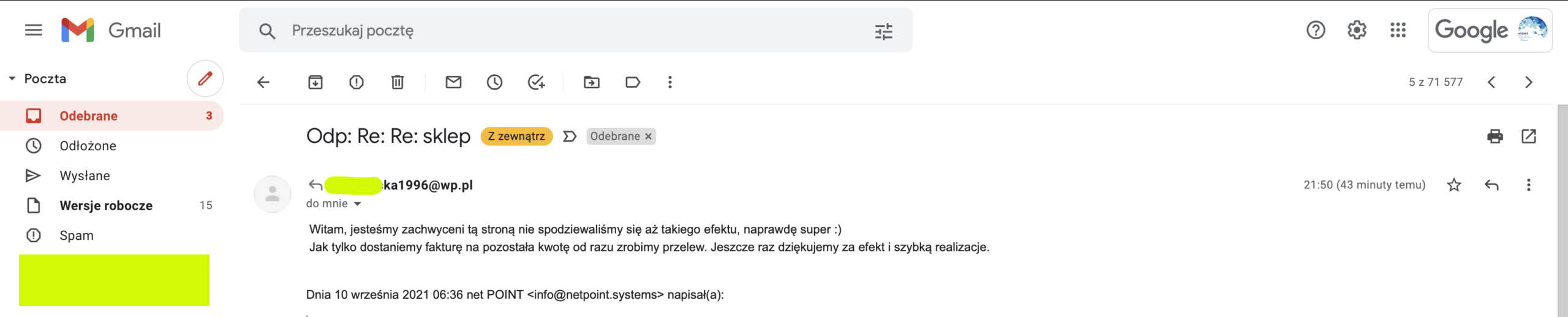This screenshot has width=1568, height=317.
Task: Open the Move to folder icon
Action: coord(592,82)
